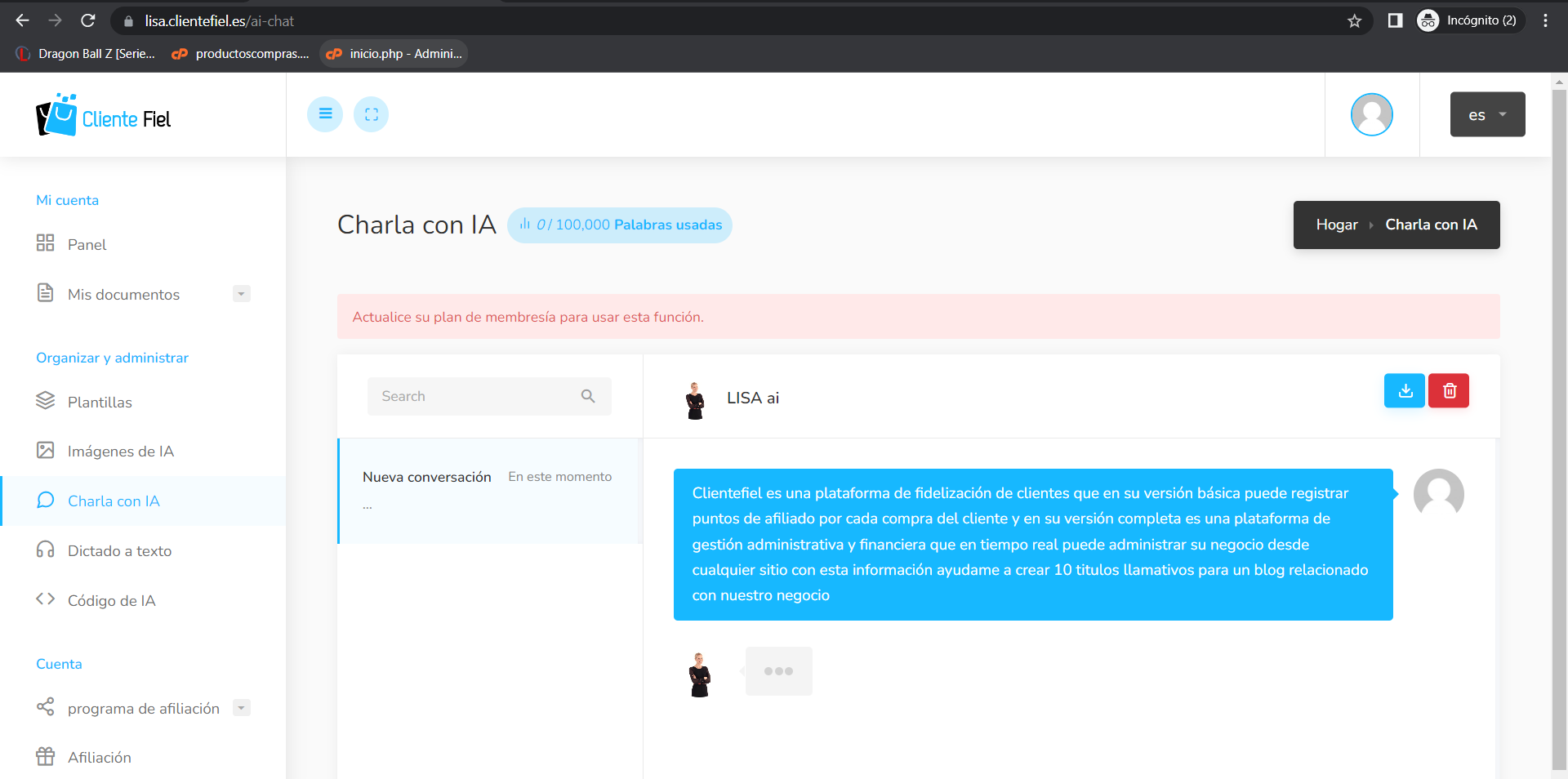This screenshot has width=1568, height=779.
Task: Reload the page in the browser
Action: [88, 20]
